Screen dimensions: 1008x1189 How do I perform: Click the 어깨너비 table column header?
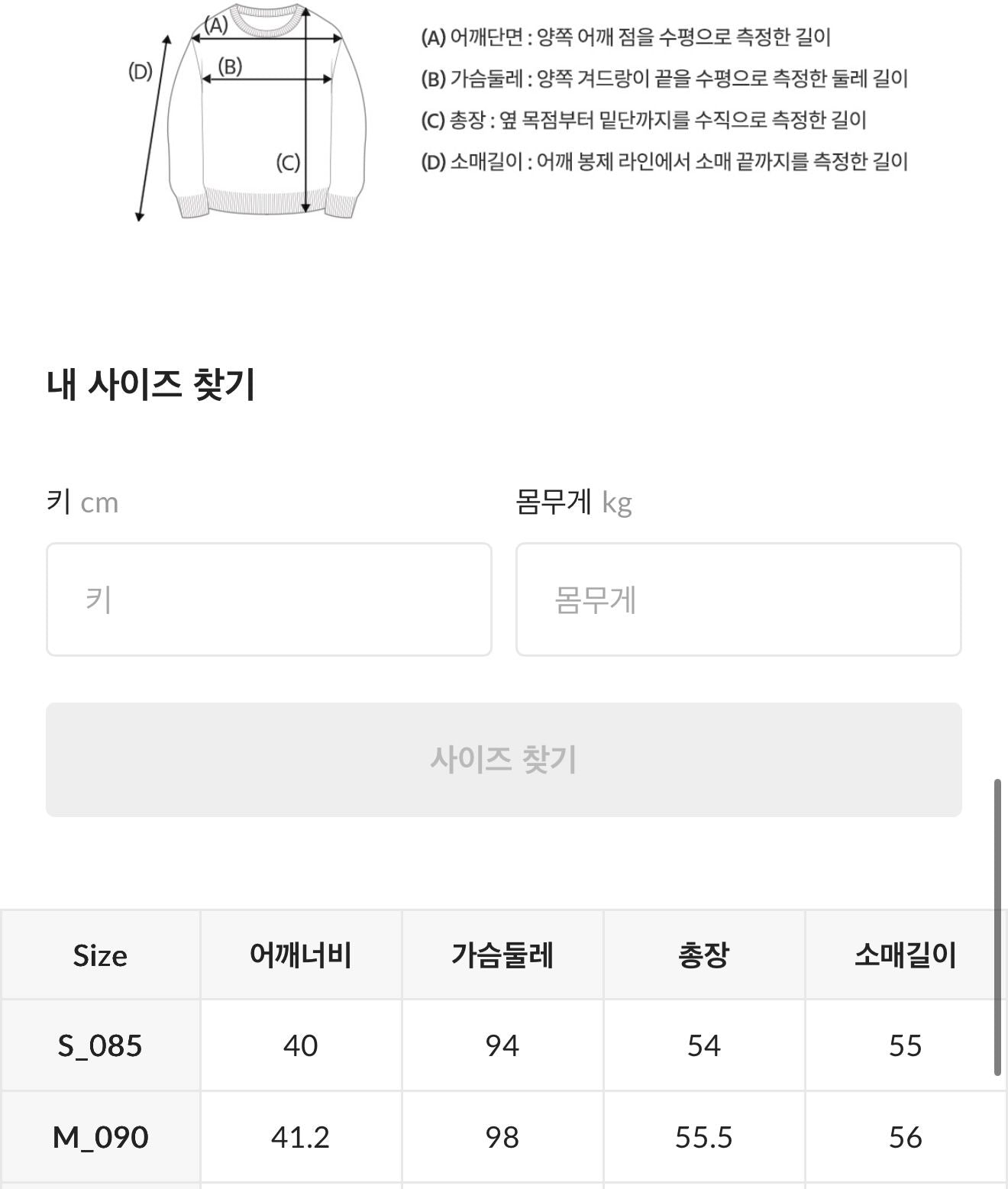(301, 955)
